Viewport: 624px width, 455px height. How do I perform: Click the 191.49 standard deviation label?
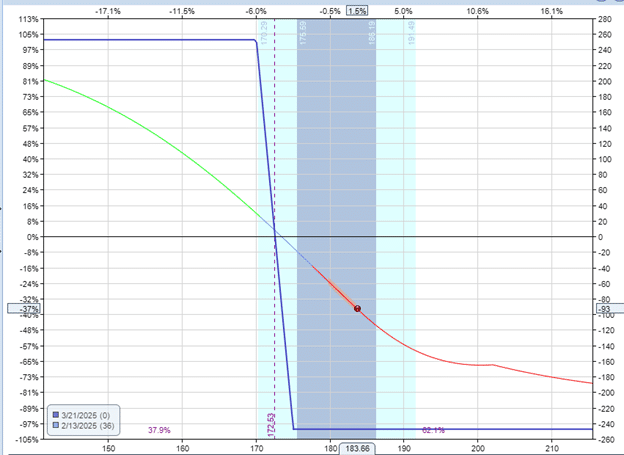pos(411,33)
